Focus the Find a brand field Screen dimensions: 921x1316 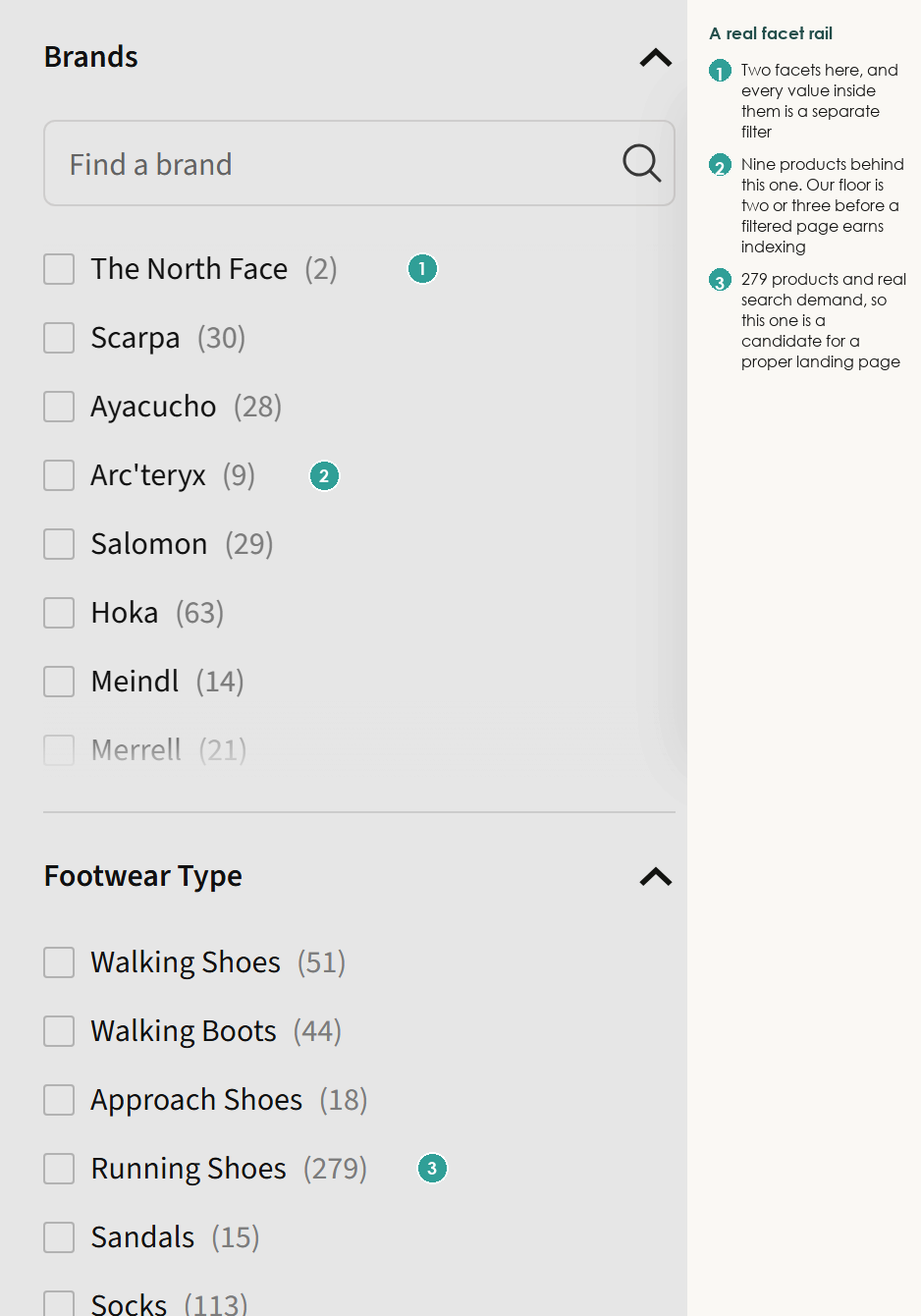point(359,163)
